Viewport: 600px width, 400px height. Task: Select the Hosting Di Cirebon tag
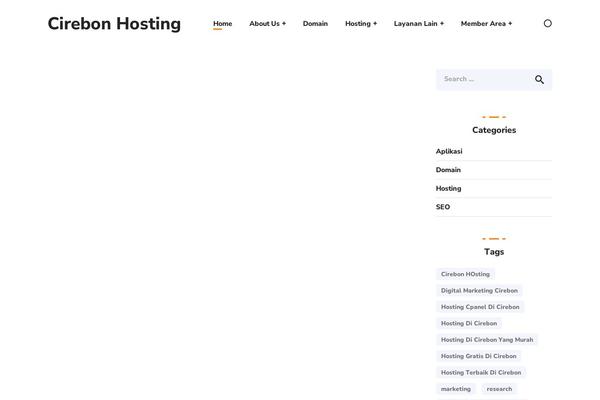(469, 323)
